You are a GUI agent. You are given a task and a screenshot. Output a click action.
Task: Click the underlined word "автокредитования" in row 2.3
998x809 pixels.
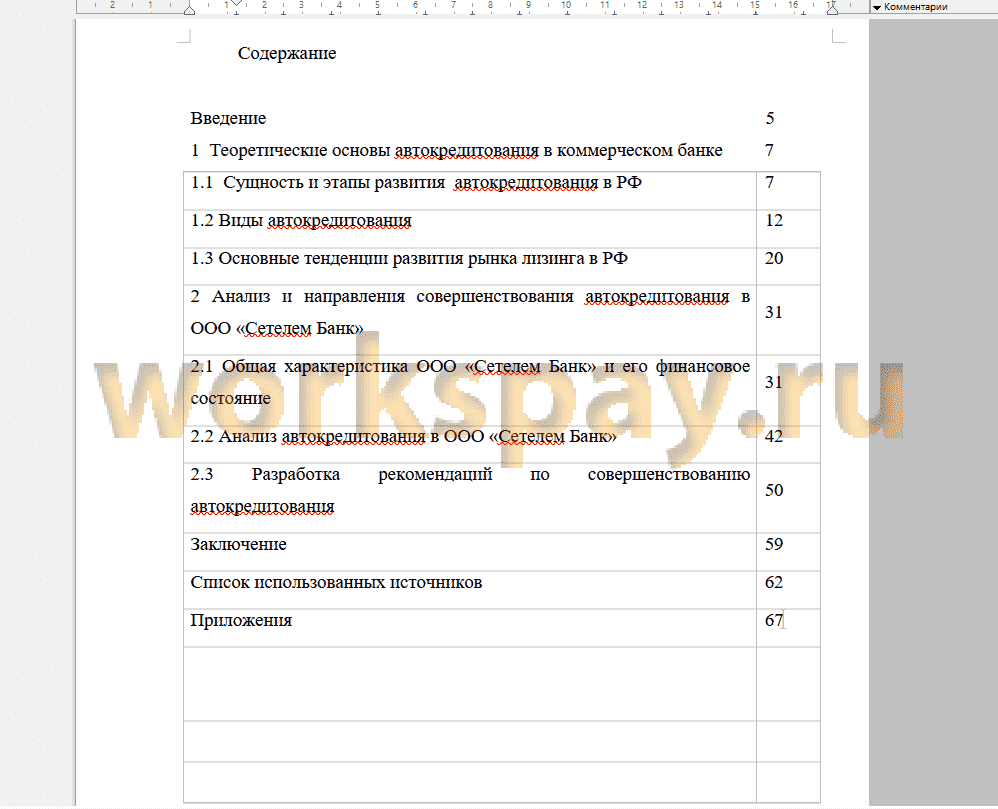(262, 507)
